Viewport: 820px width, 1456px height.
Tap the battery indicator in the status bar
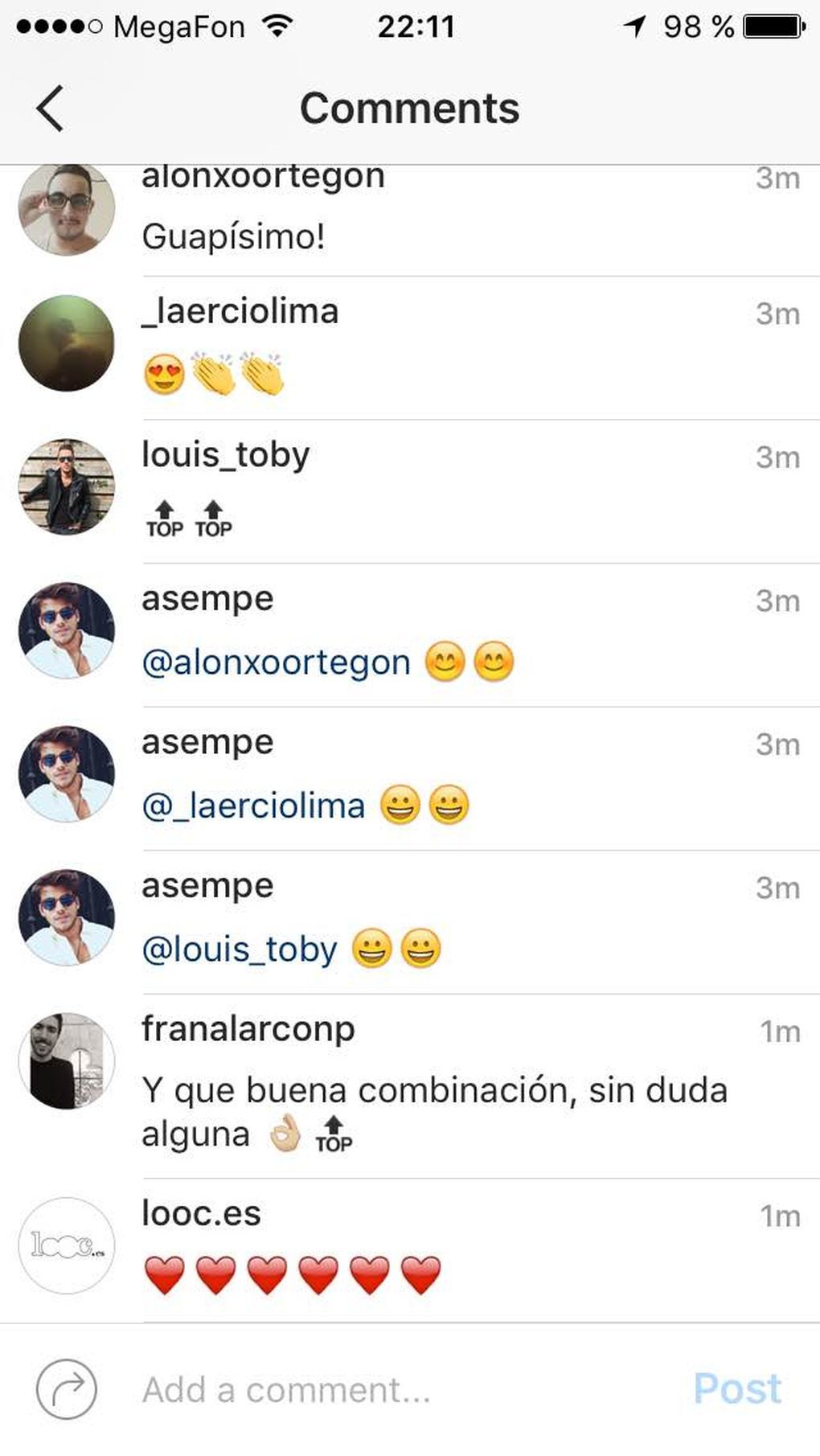click(773, 27)
